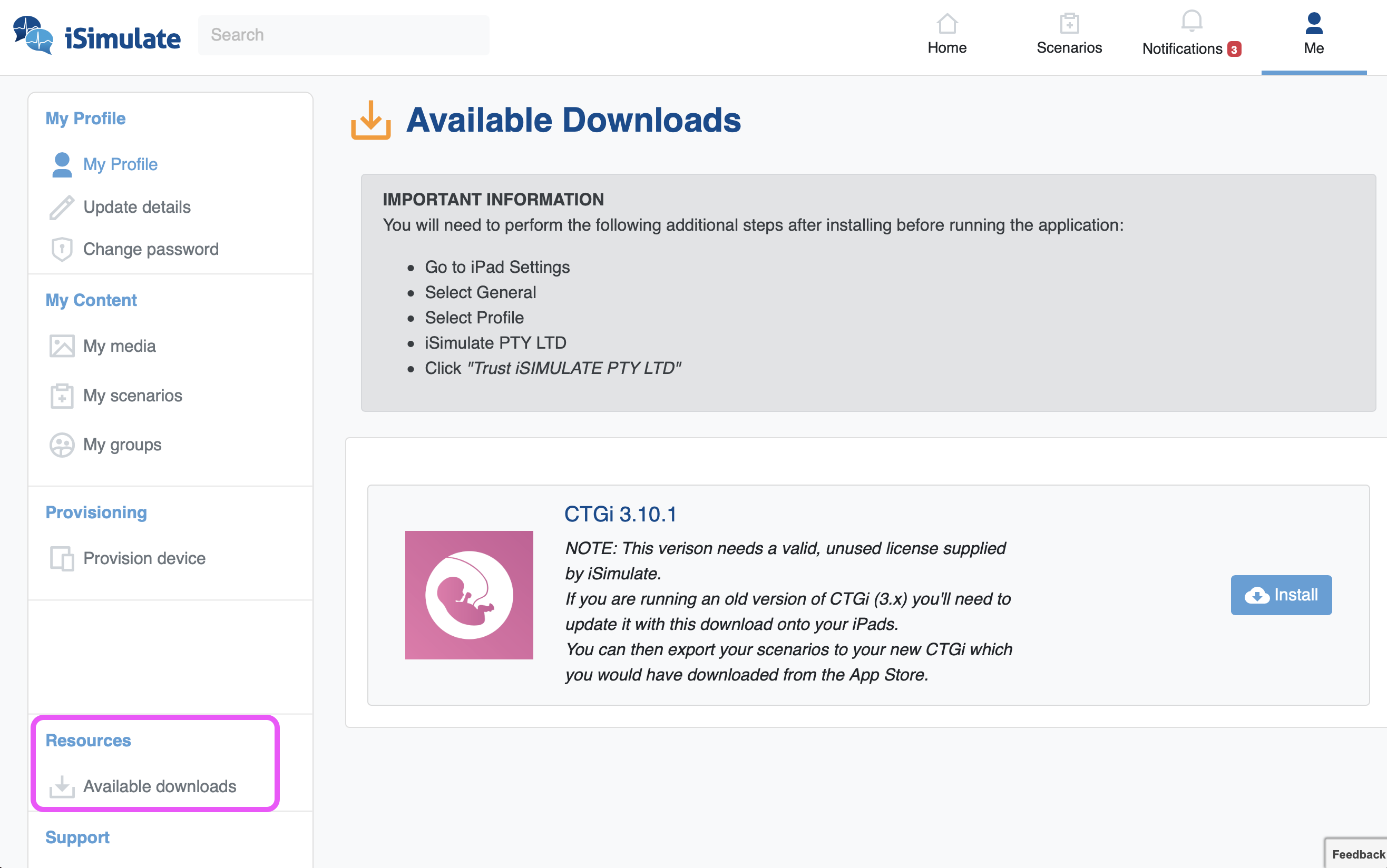Click the red notifications count badge
Viewport: 1387px width, 868px height.
click(x=1234, y=50)
